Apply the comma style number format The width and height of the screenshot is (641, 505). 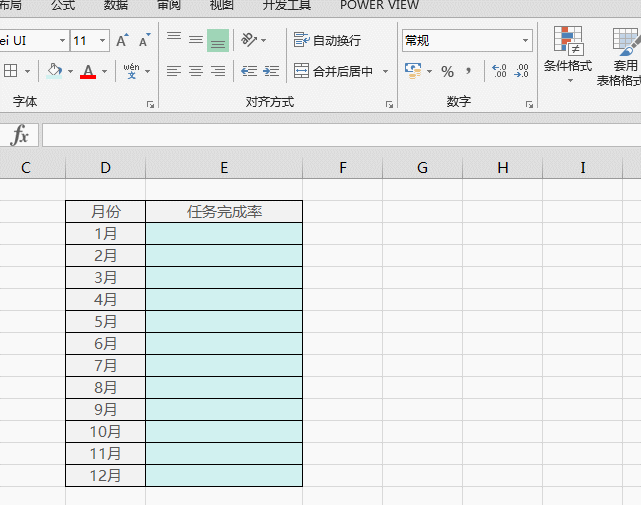[x=468, y=72]
